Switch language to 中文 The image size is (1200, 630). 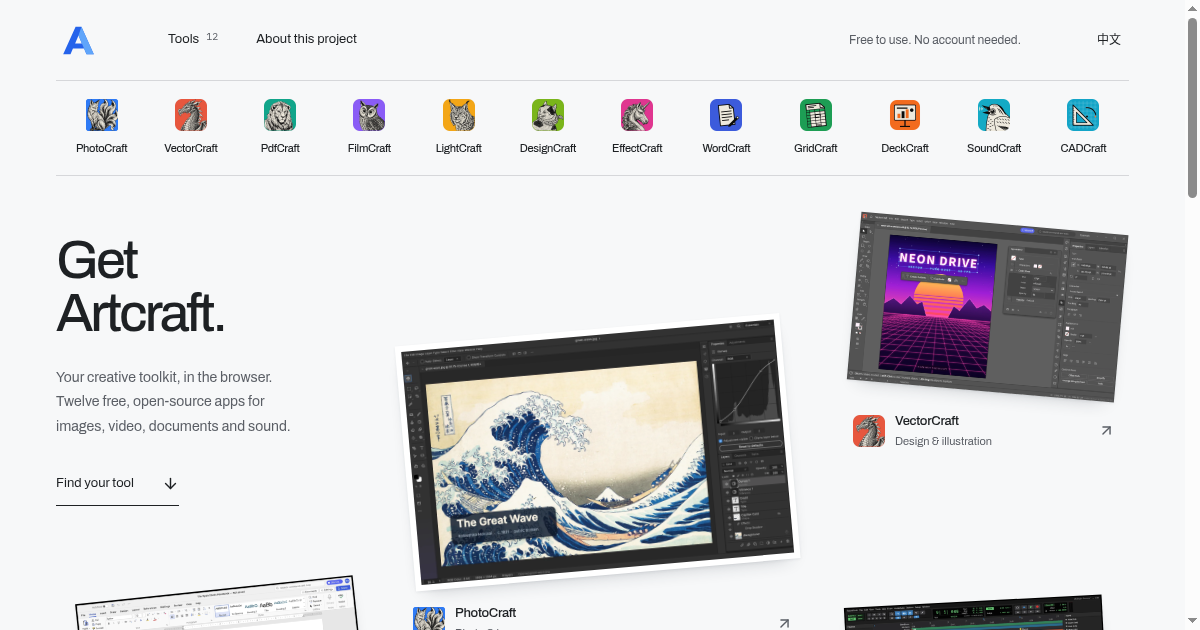(x=1109, y=40)
